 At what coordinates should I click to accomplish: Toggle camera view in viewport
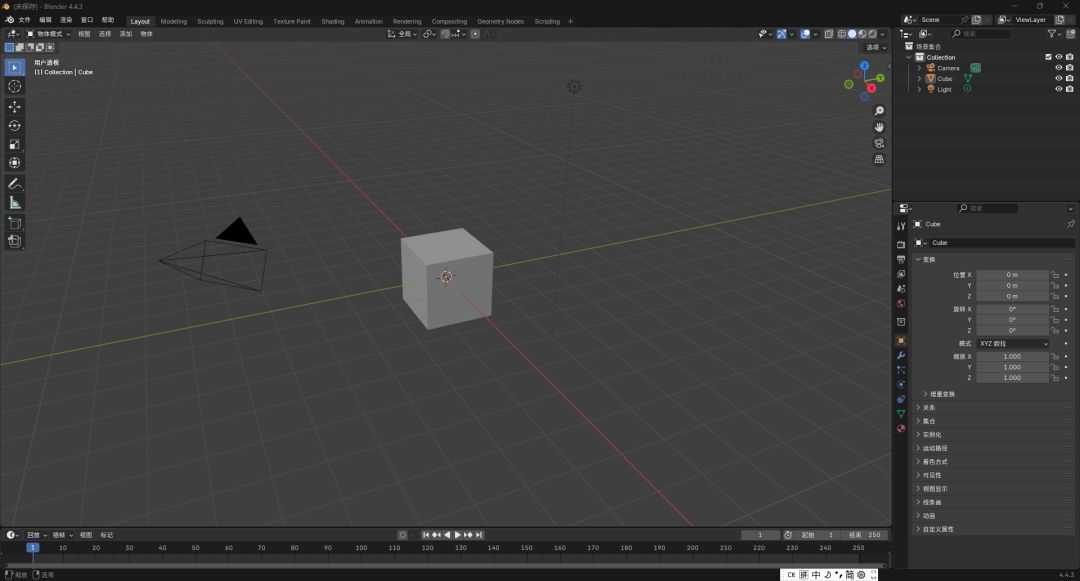[879, 143]
